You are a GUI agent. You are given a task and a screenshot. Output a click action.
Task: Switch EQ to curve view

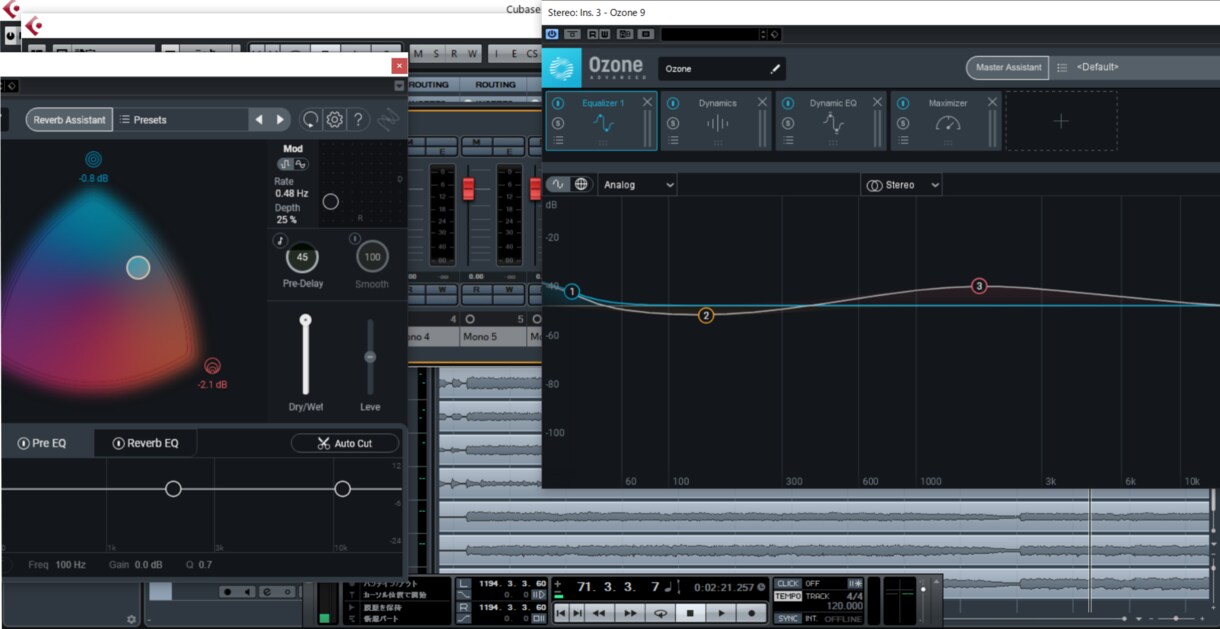[x=558, y=184]
